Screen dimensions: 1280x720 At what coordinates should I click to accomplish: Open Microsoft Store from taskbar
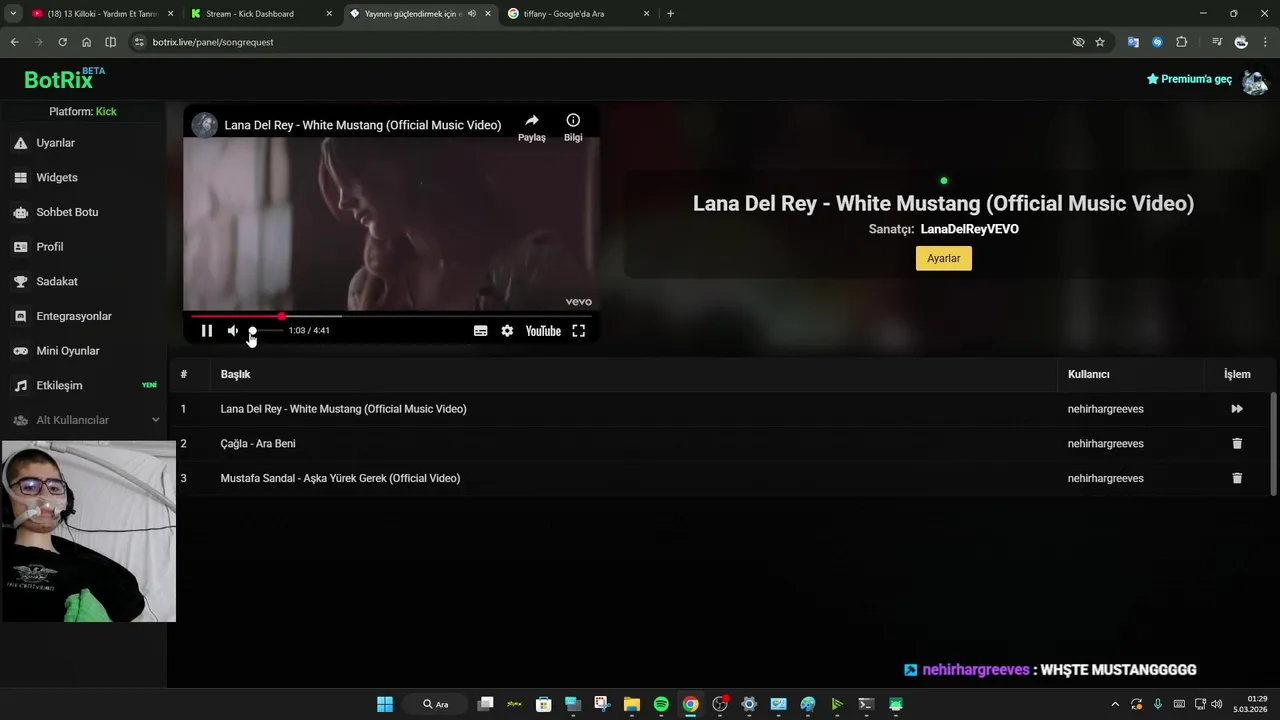pos(543,704)
